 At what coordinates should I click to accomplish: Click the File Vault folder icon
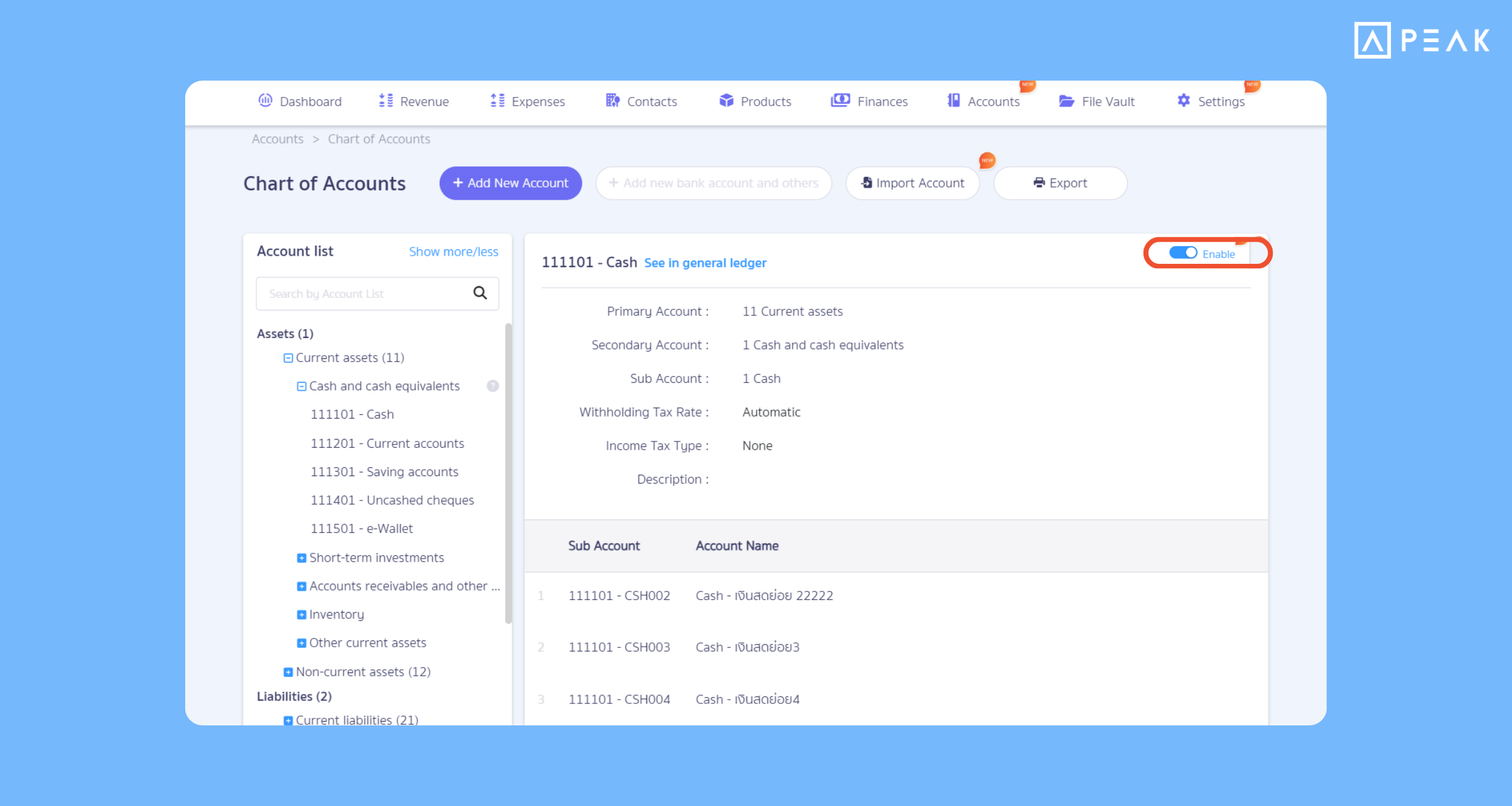point(1067,101)
